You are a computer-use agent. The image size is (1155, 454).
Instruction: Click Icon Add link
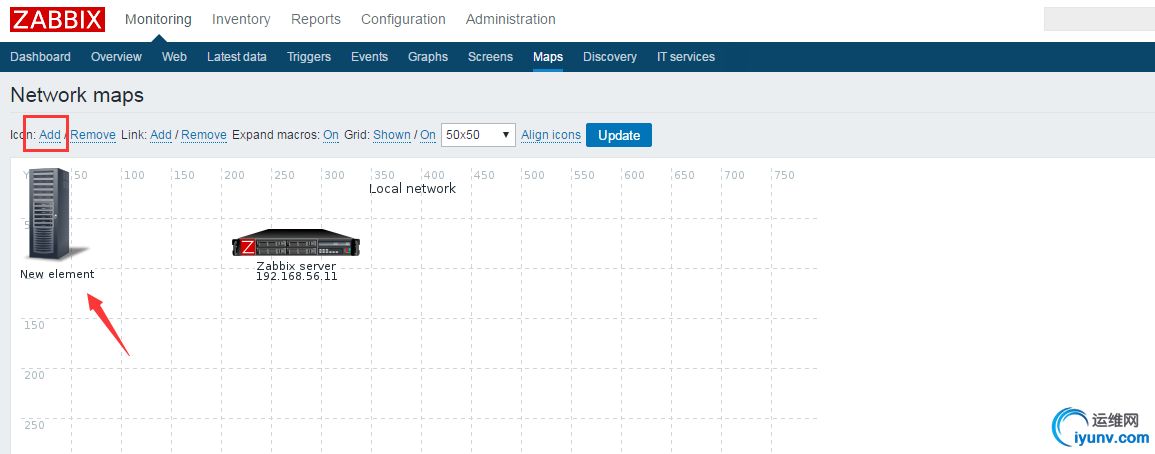coord(50,135)
